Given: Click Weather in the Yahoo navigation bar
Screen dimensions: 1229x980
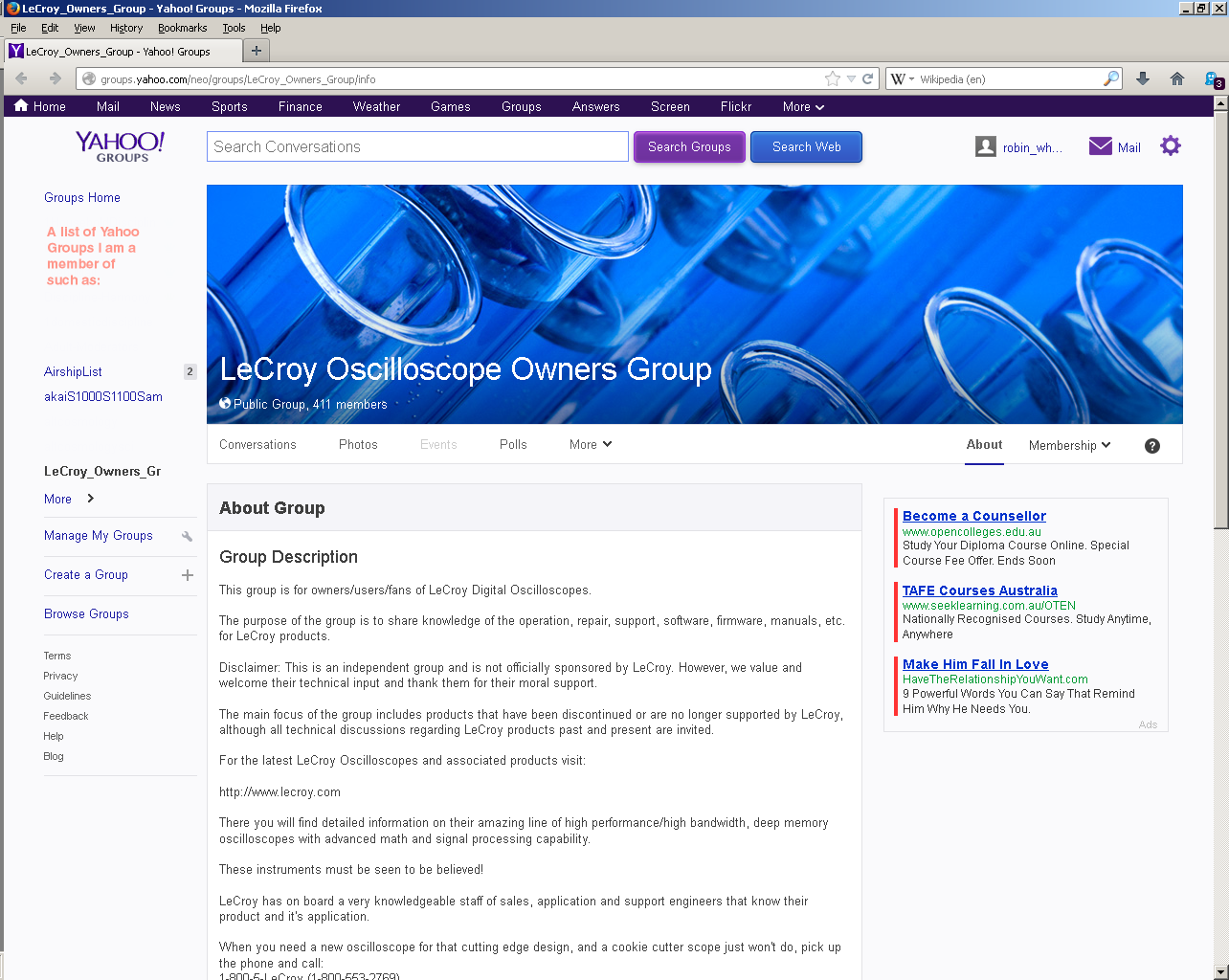Looking at the screenshot, I should point(376,107).
